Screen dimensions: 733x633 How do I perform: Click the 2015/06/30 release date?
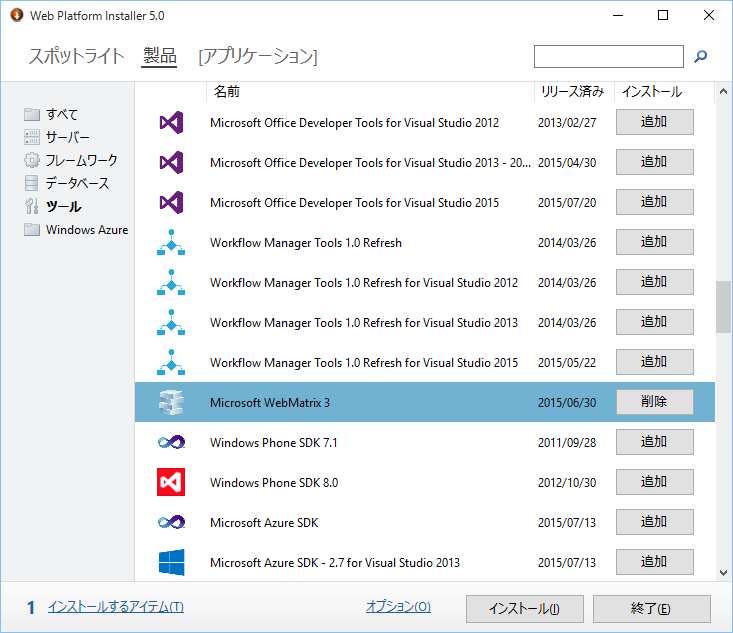point(567,403)
